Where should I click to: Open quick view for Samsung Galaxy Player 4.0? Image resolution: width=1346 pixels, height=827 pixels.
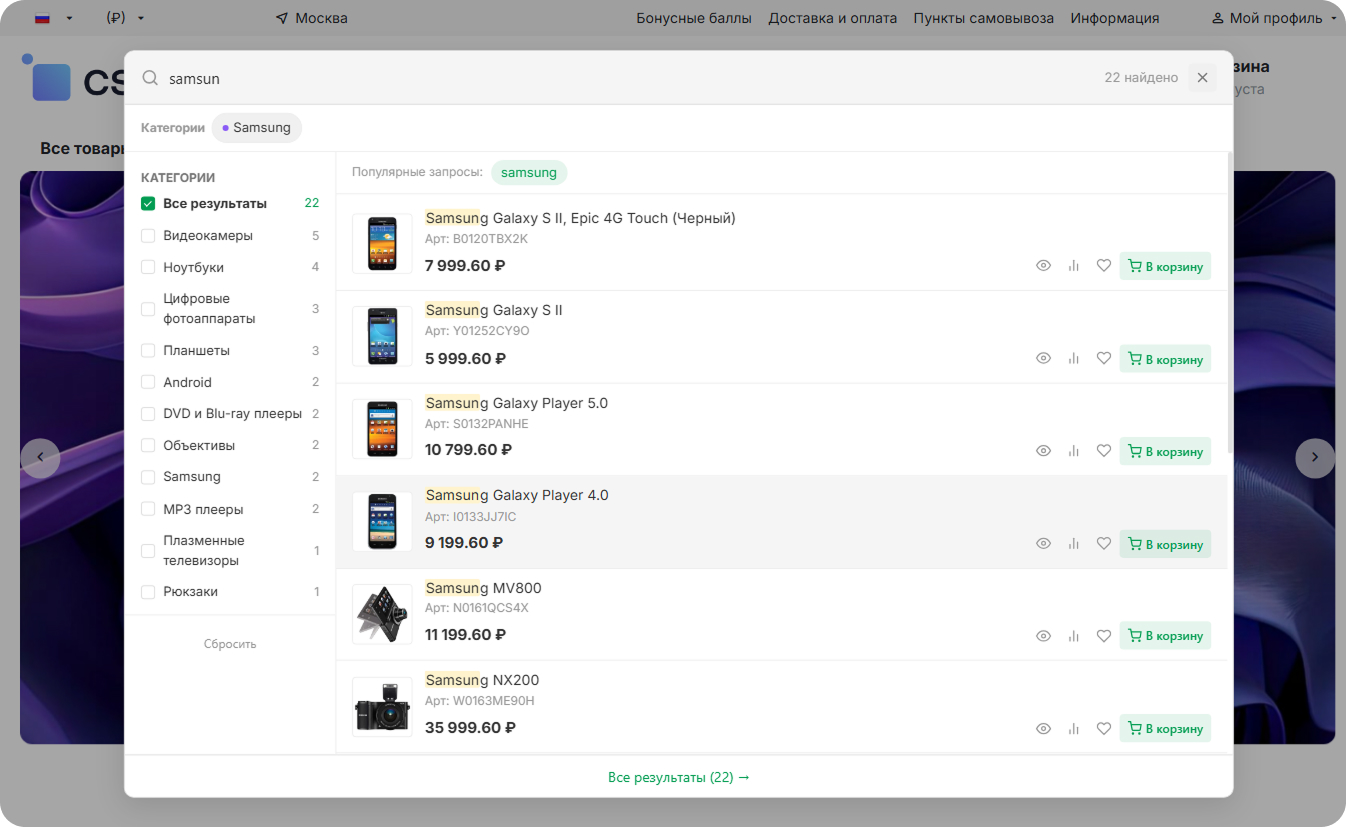click(x=1043, y=544)
